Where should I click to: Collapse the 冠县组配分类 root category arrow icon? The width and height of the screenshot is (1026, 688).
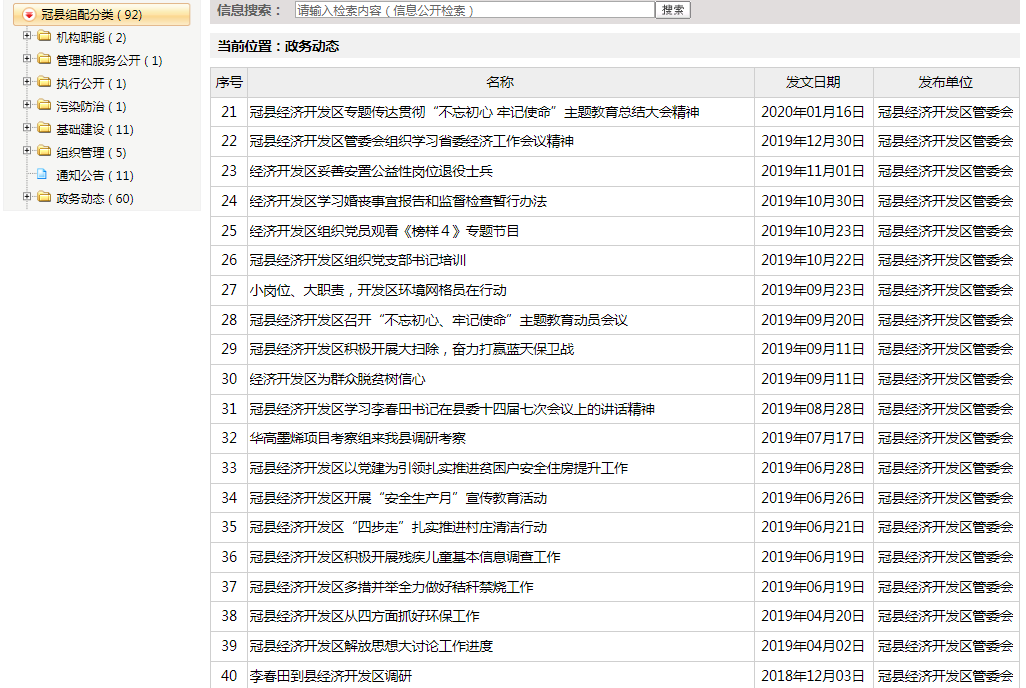coord(28,14)
